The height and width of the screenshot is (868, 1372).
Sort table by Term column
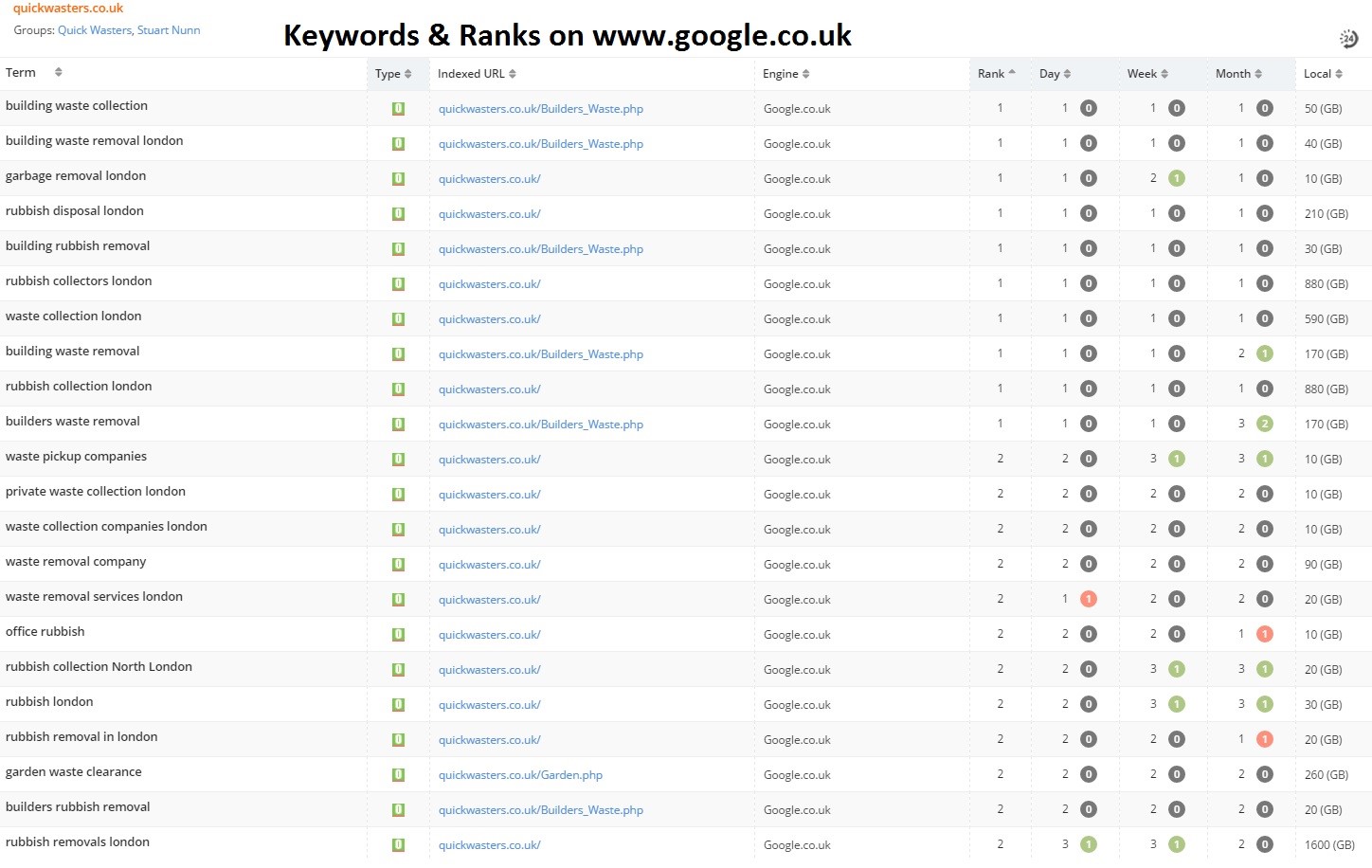tap(34, 73)
